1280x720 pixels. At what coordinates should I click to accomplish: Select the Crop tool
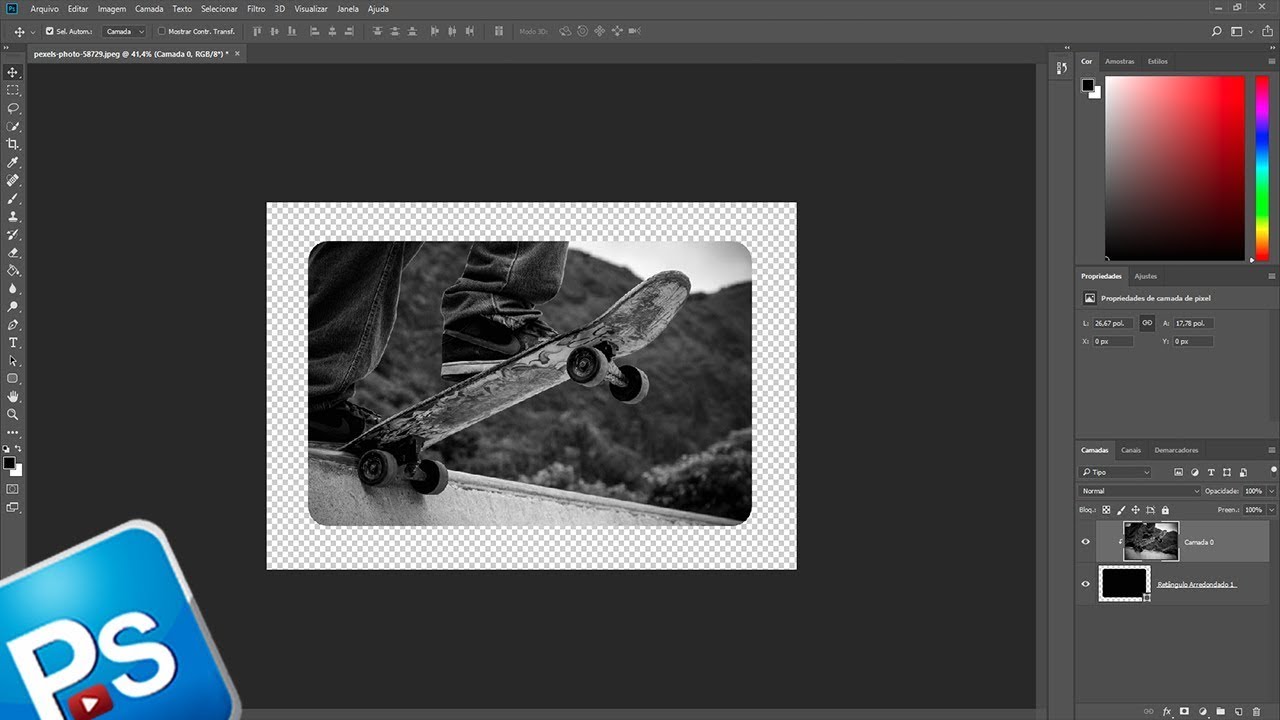click(13, 144)
